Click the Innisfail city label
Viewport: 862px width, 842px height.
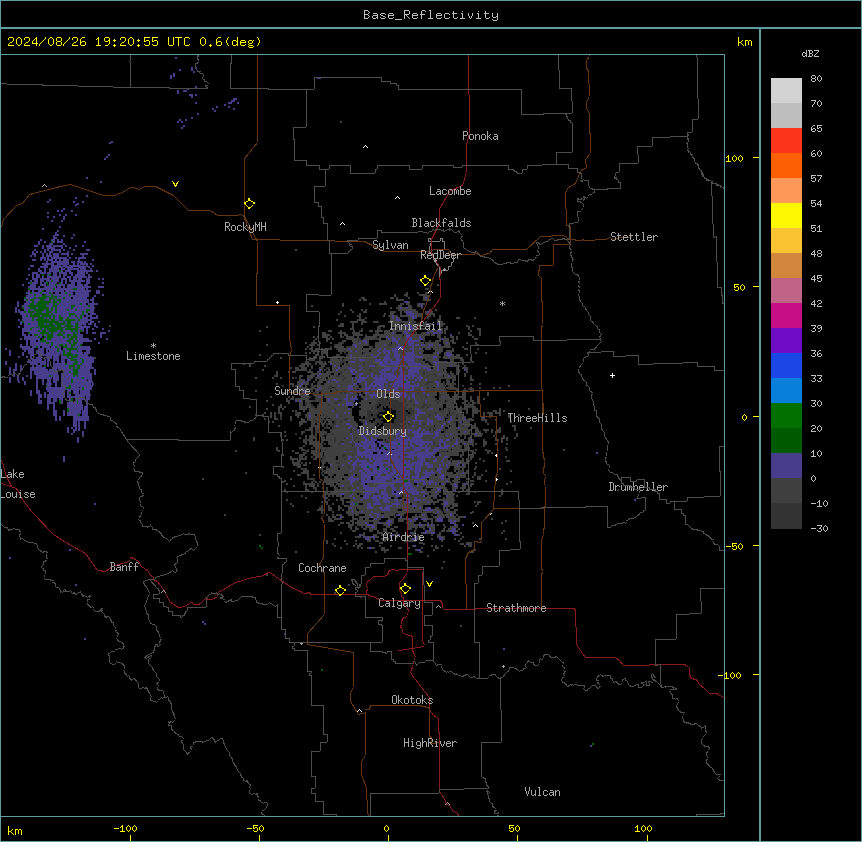pos(415,326)
